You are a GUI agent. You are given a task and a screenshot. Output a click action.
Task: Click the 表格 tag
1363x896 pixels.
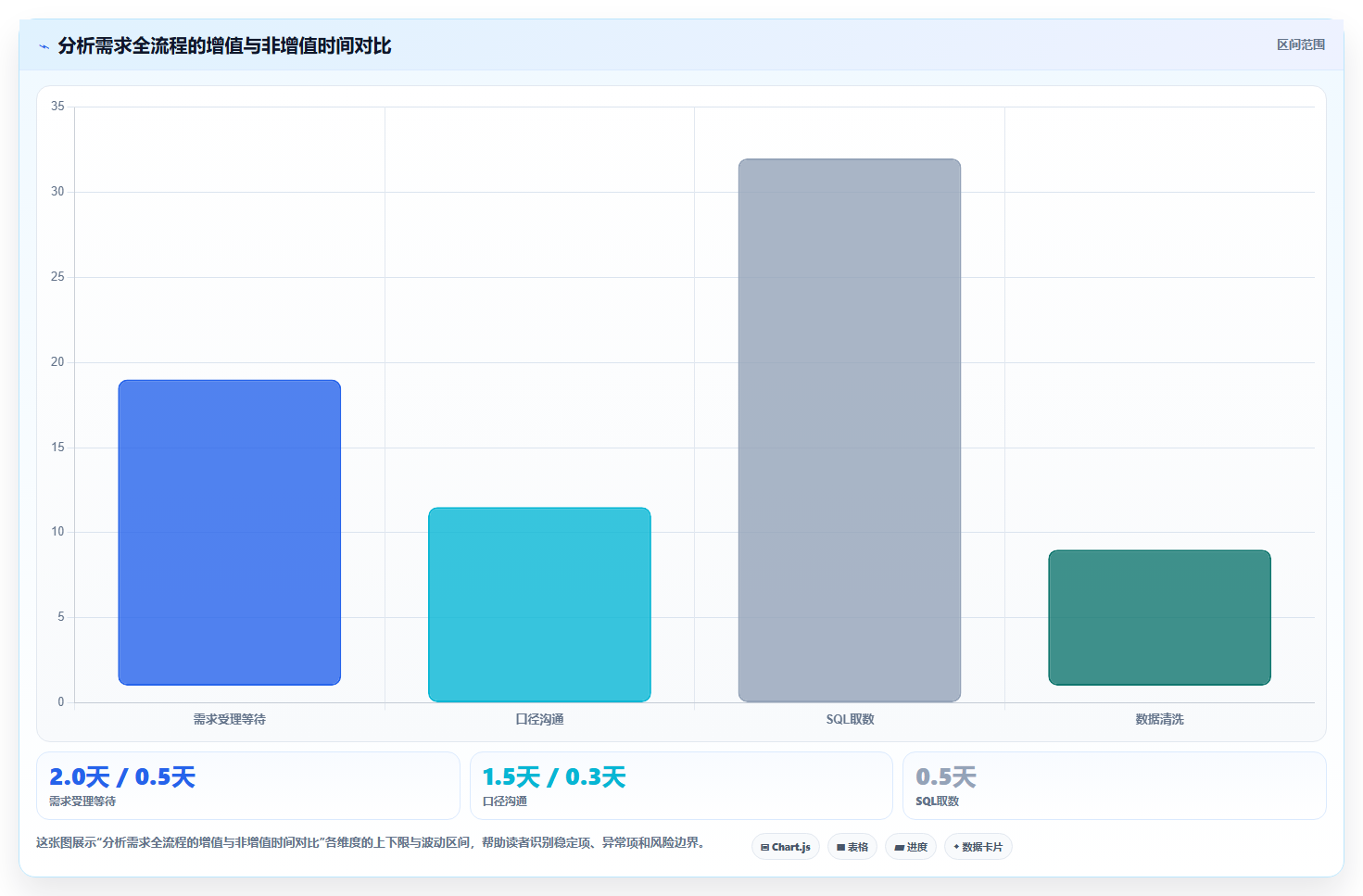[852, 847]
